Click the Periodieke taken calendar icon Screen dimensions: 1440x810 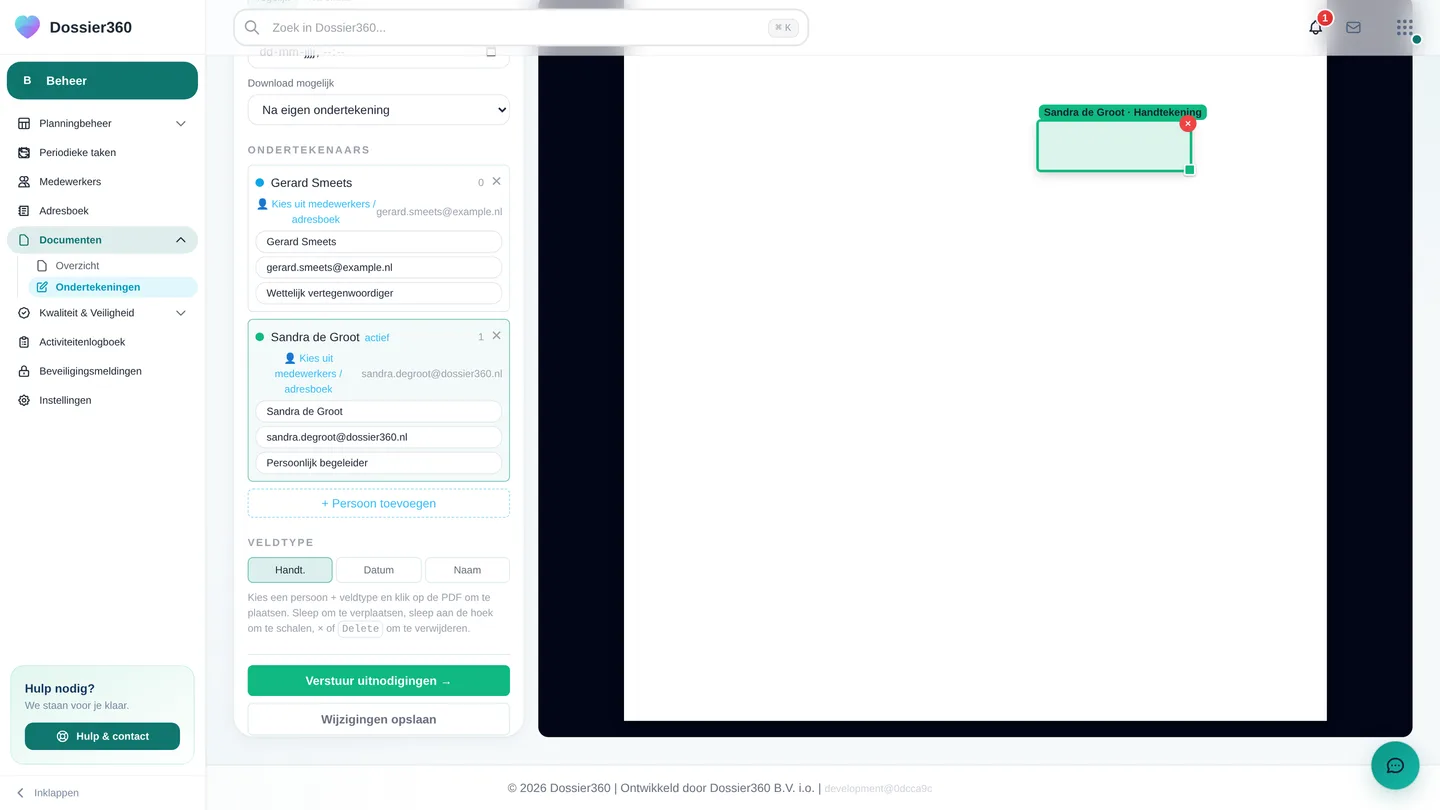24,153
